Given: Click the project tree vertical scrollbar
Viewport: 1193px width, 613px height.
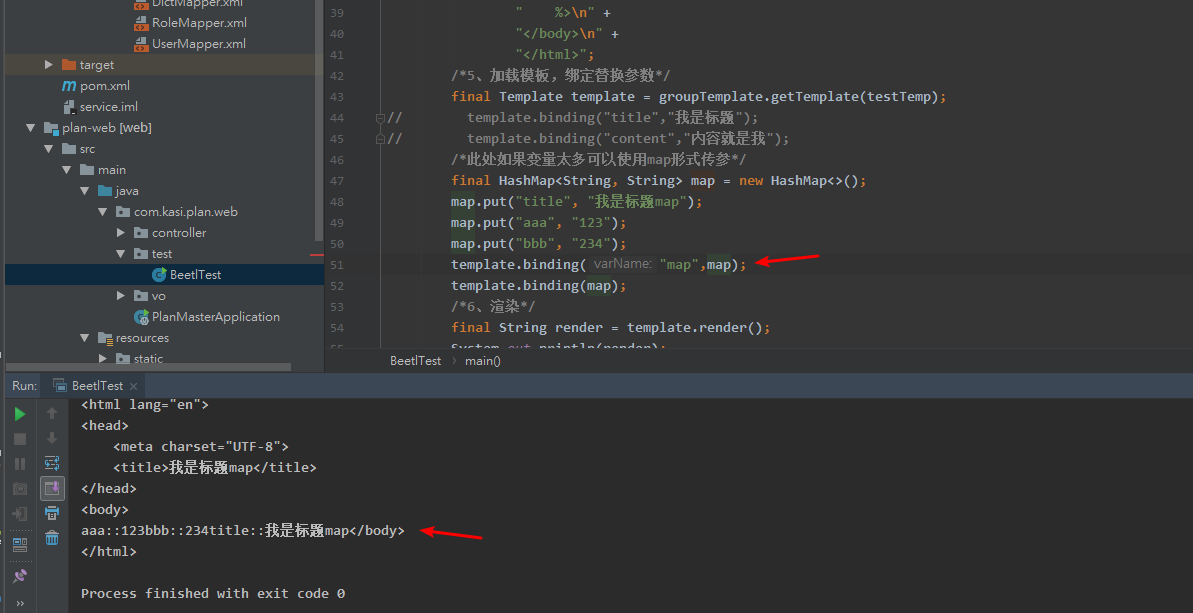Looking at the screenshot, I should [319, 120].
